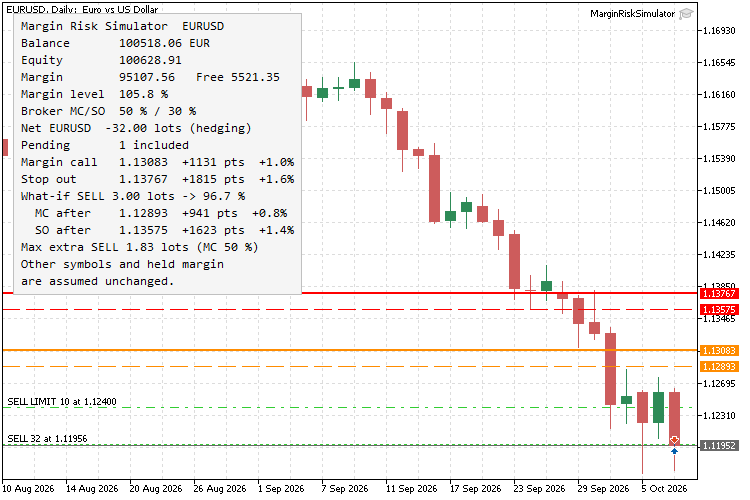The height and width of the screenshot is (500, 750).
Task: Click the 1.14235 price axis label
Action: 719,255
